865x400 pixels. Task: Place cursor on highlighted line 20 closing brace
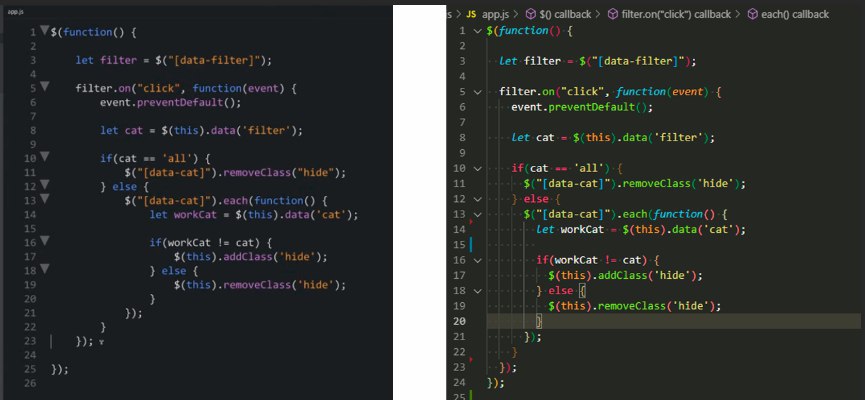(539, 321)
